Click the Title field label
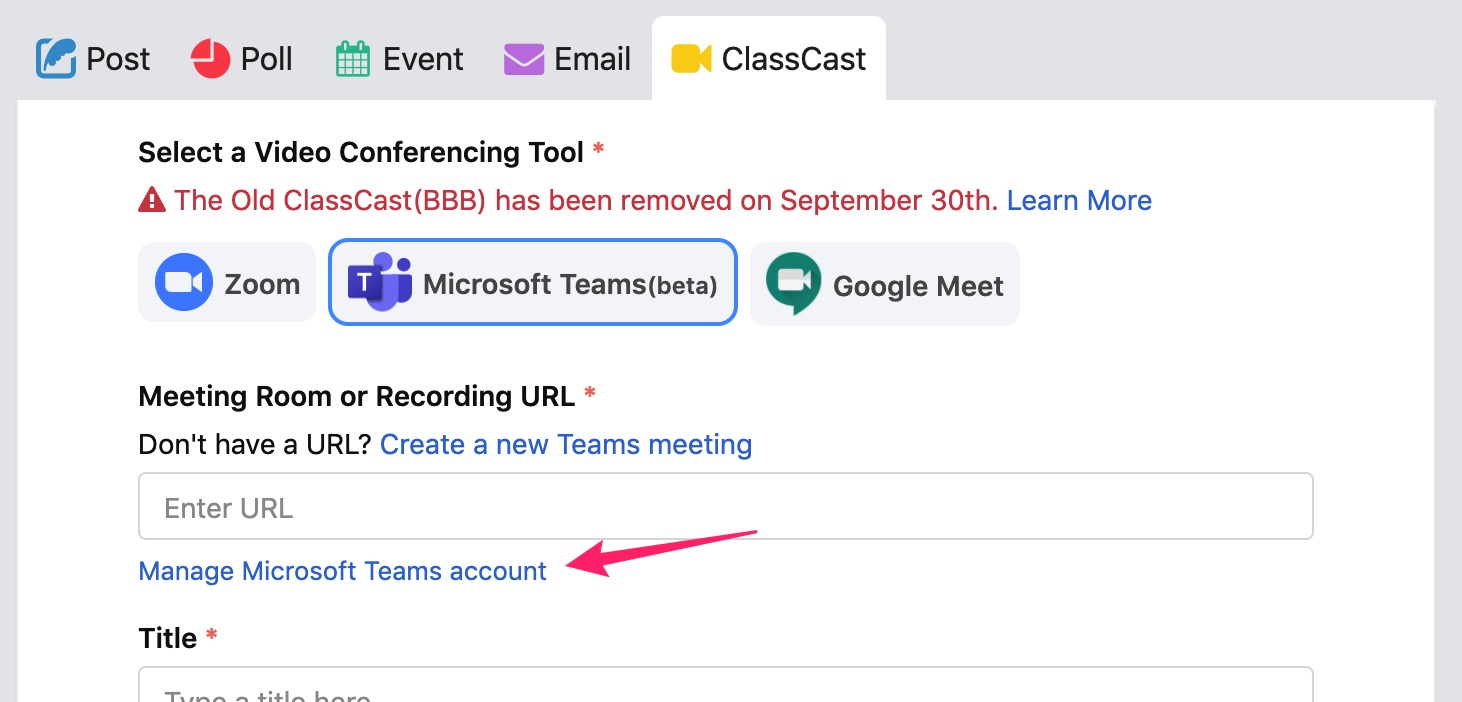 point(168,638)
